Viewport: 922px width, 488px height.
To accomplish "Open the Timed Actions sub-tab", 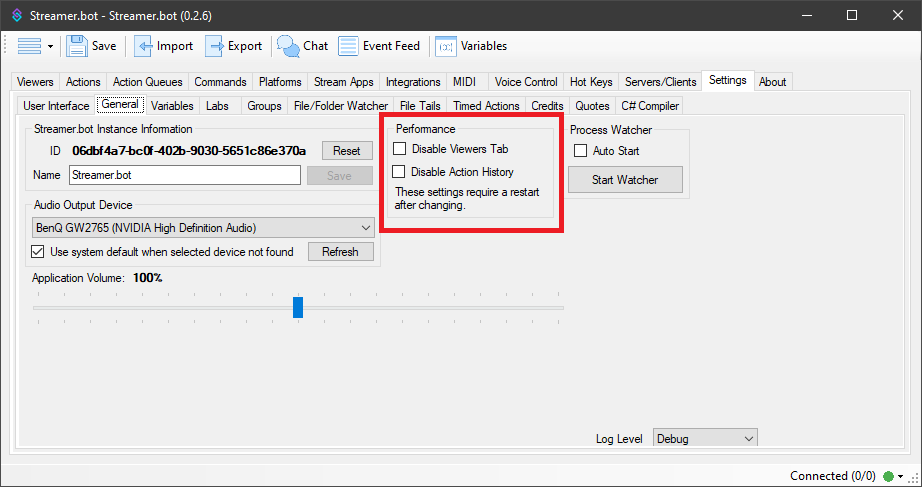I will (x=486, y=106).
